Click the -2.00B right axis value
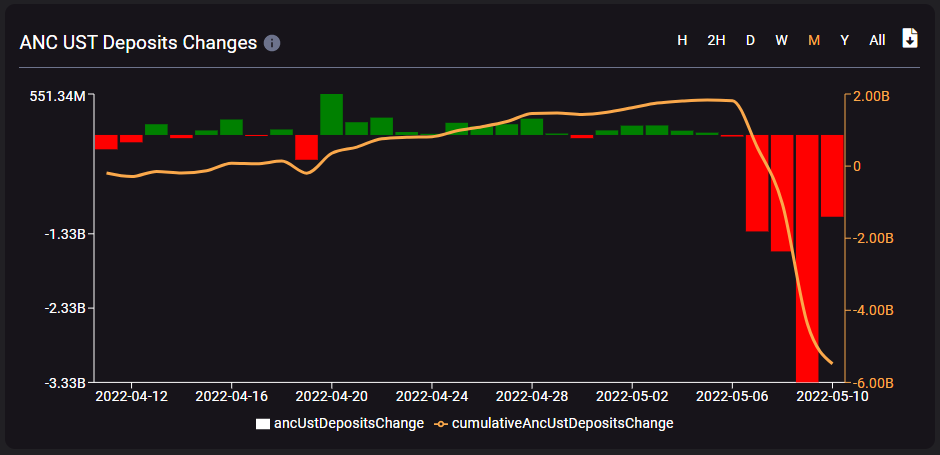 [x=872, y=239]
